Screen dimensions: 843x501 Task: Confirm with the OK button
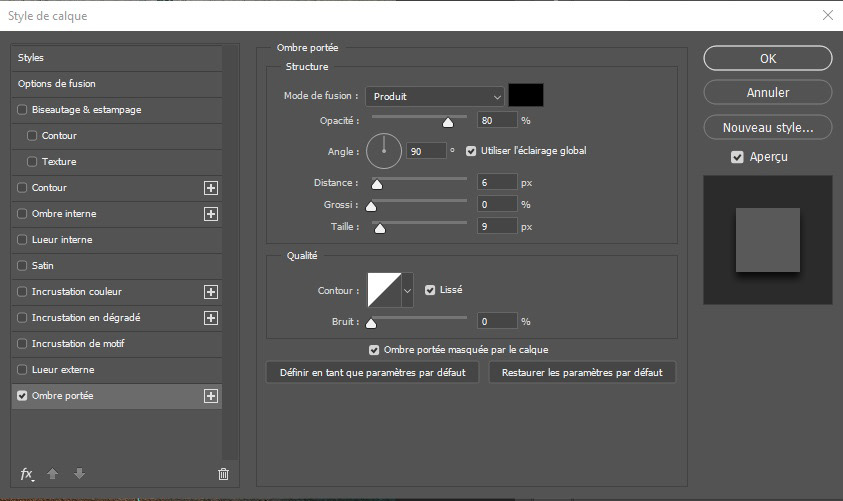pos(768,58)
